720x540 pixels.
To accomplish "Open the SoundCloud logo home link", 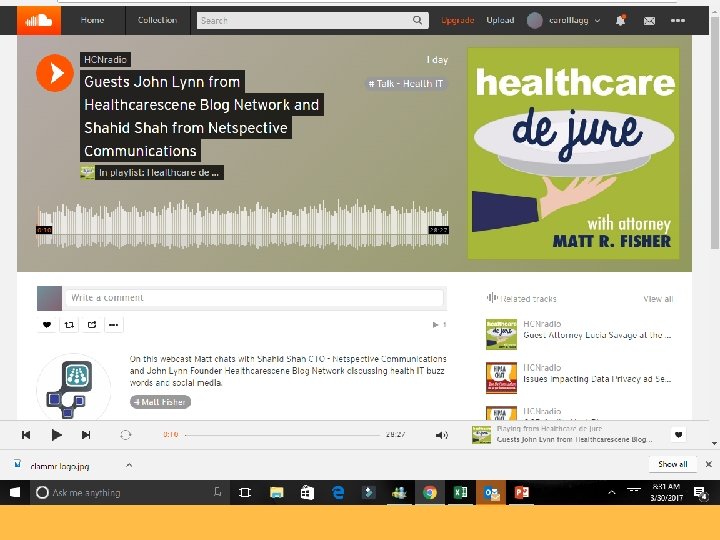I will coord(39,21).
